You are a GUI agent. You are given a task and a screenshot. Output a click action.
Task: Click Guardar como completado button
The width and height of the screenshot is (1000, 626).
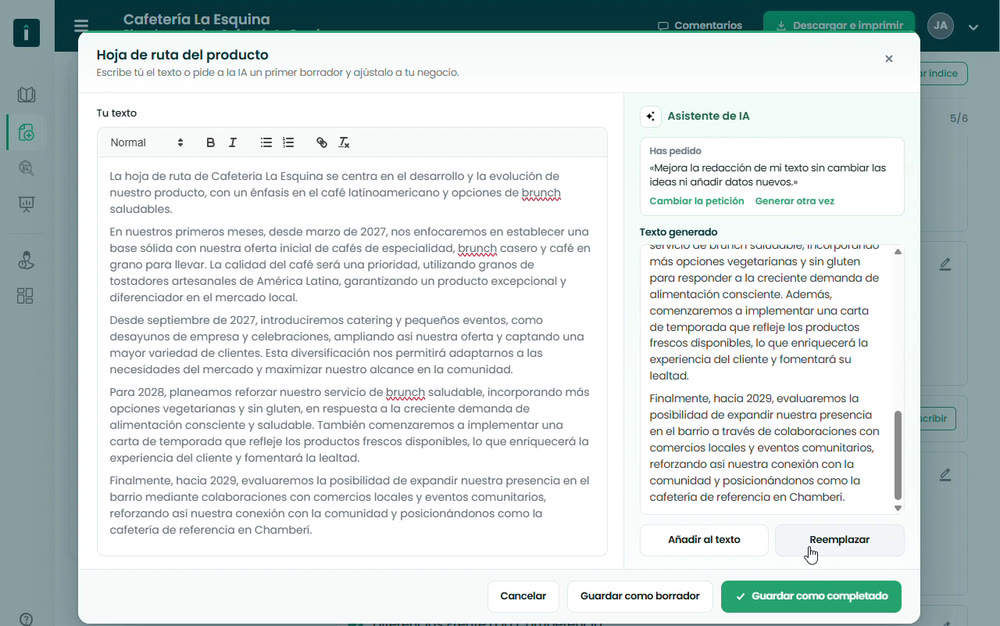[x=811, y=596]
